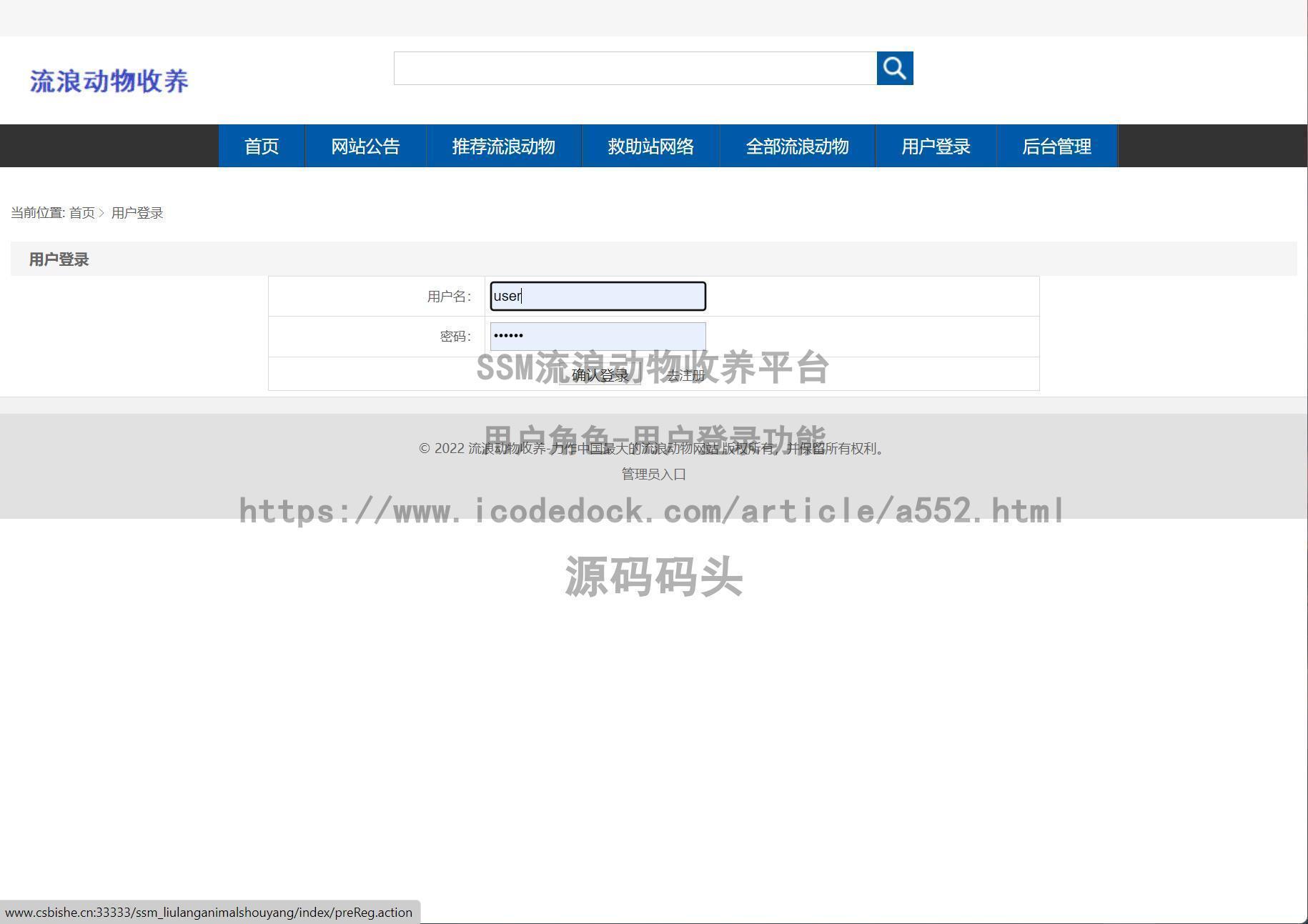Click inside the top search box
Viewport: 1308px width, 924px height.
tap(636, 69)
